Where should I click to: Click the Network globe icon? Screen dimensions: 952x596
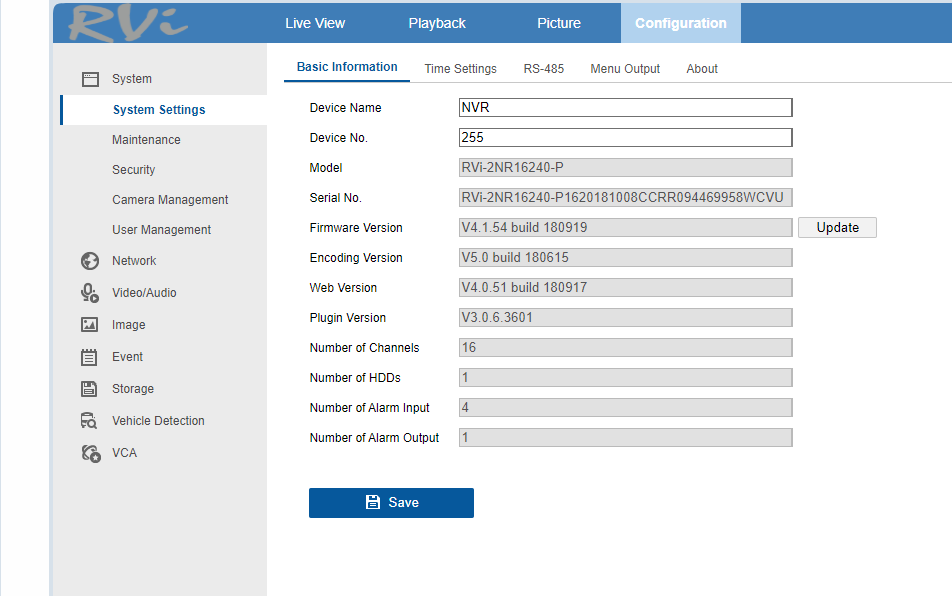[x=90, y=261]
